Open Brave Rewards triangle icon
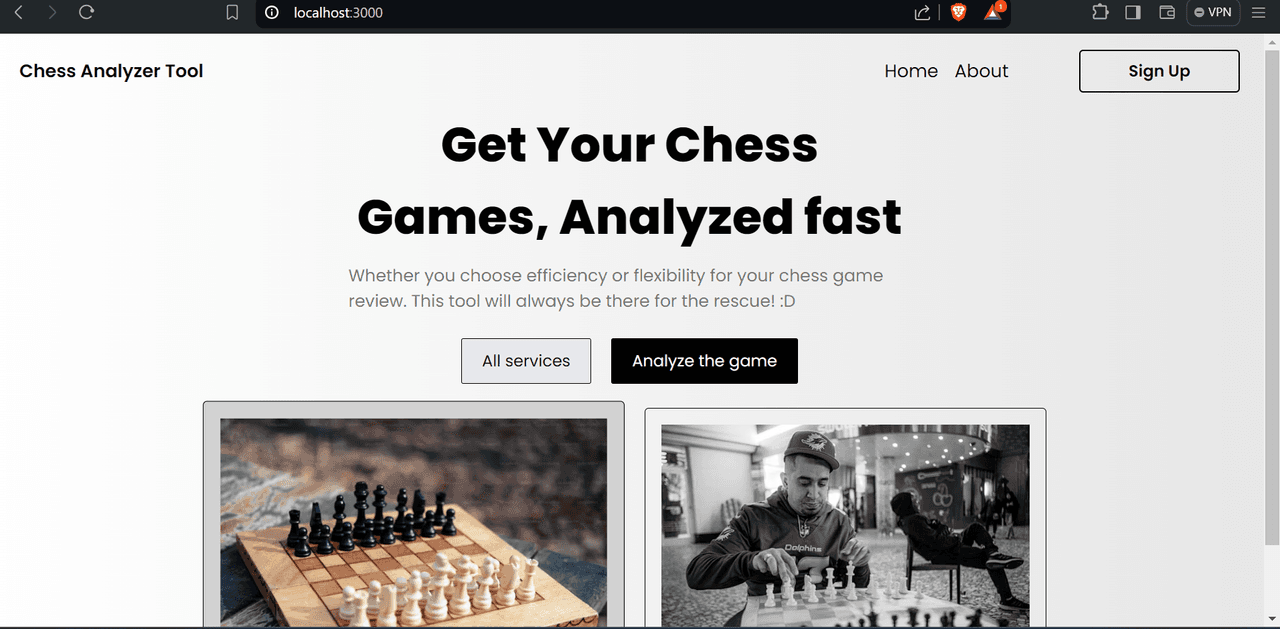This screenshot has width=1280, height=629. point(994,12)
